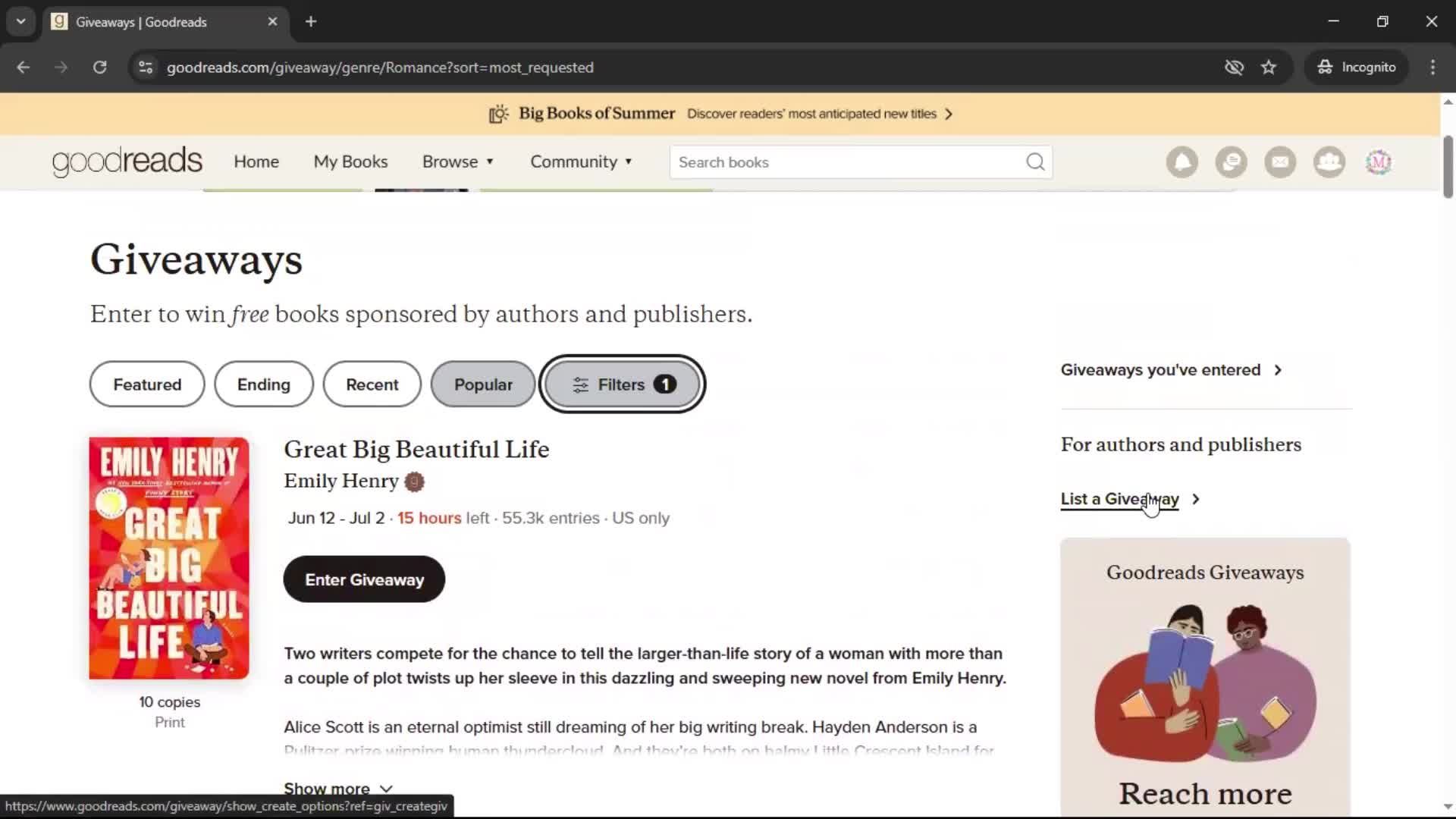Click the chevron on Big Books of Summer banner

[x=949, y=114]
